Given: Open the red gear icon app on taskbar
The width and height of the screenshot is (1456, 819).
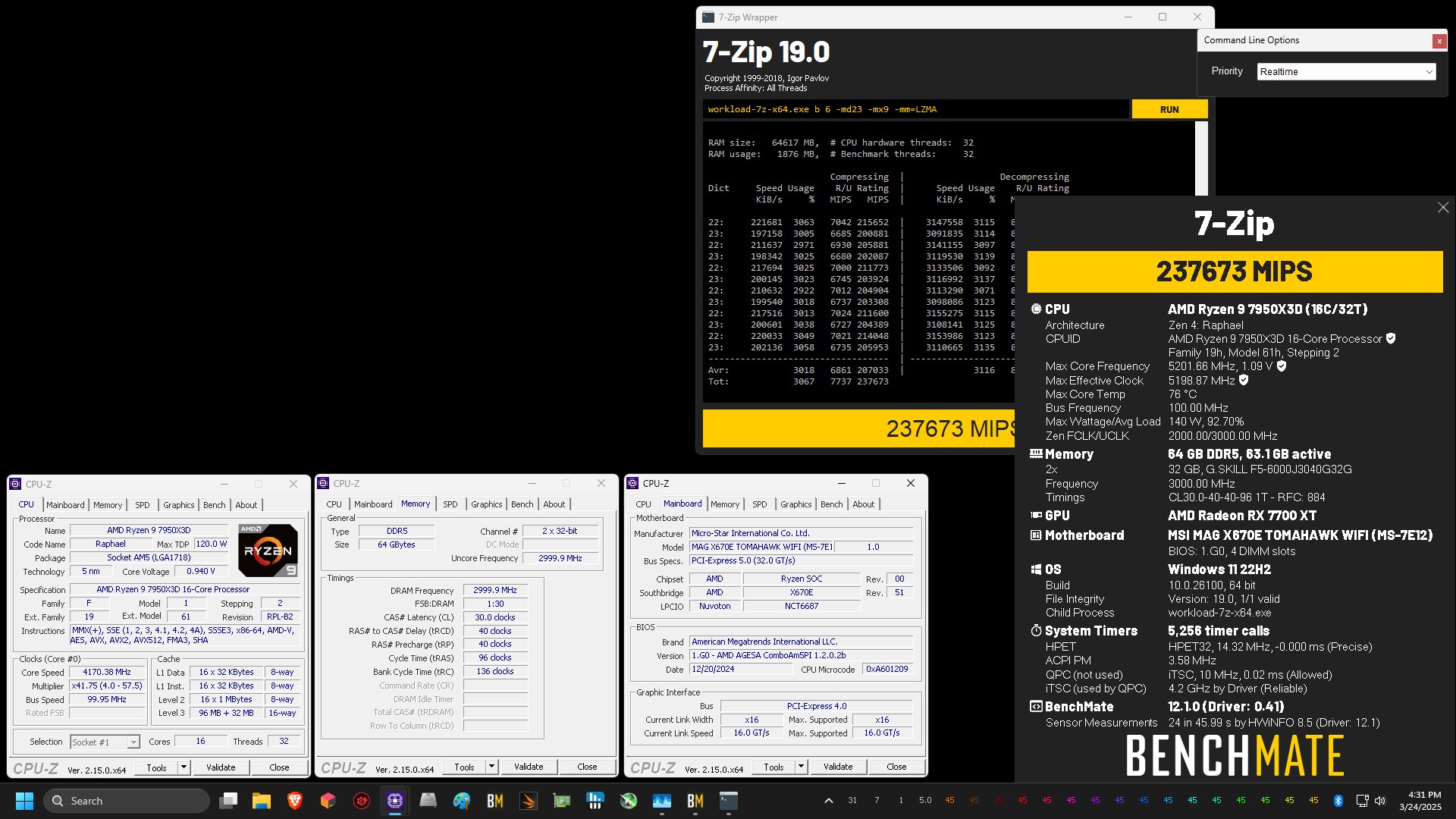Looking at the screenshot, I should (362, 801).
